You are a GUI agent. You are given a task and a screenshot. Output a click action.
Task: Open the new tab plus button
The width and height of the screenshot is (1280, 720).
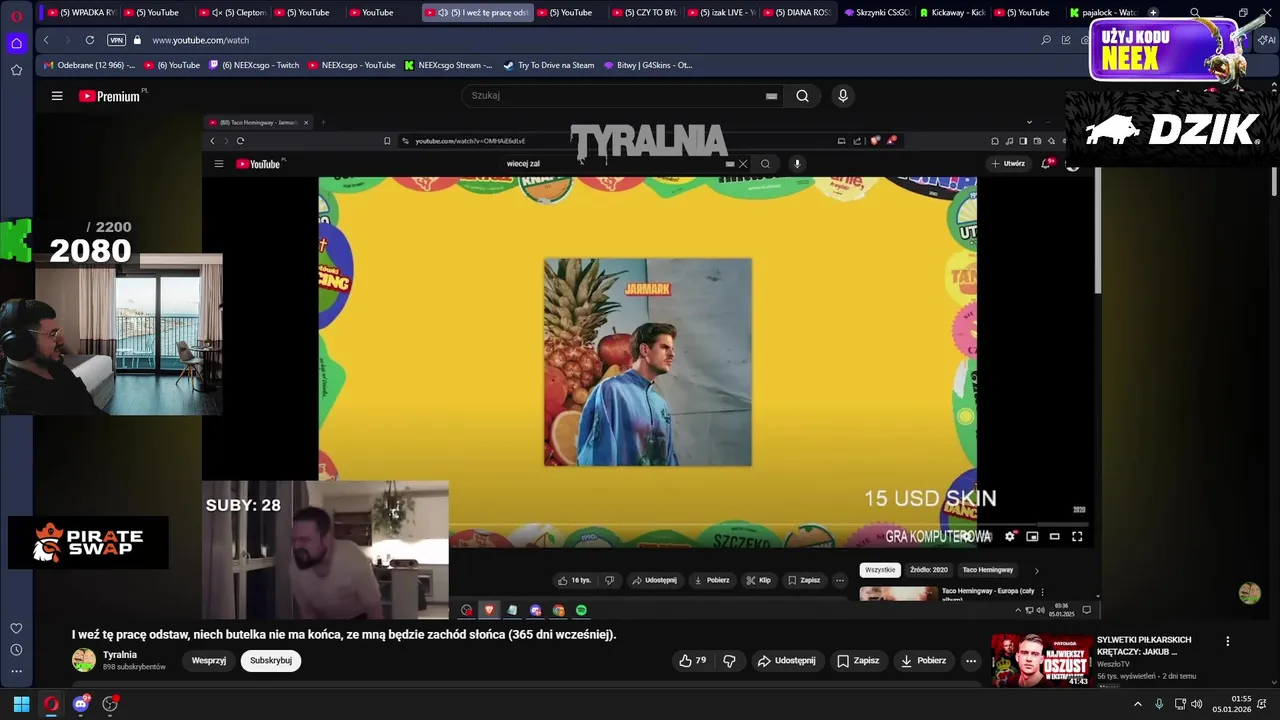pos(1153,13)
